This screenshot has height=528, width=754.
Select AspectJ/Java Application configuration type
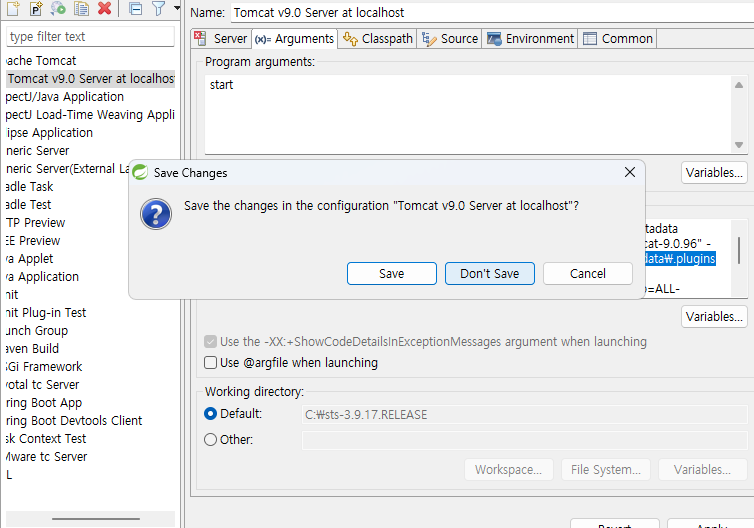64,97
